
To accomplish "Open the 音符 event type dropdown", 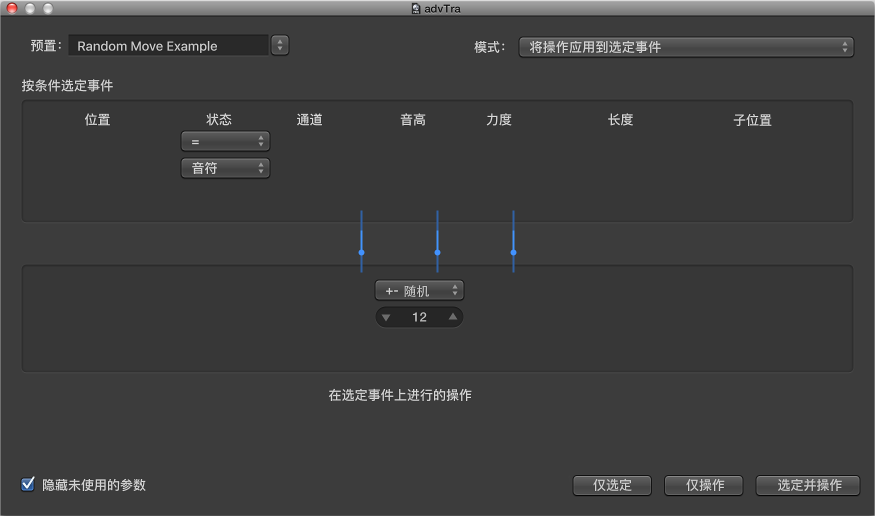I will [225, 168].
